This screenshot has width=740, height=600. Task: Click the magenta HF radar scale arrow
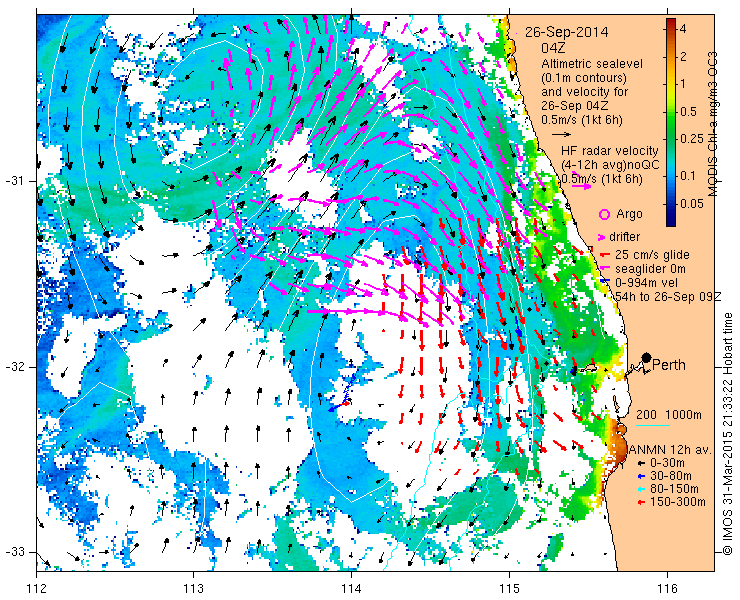click(581, 186)
